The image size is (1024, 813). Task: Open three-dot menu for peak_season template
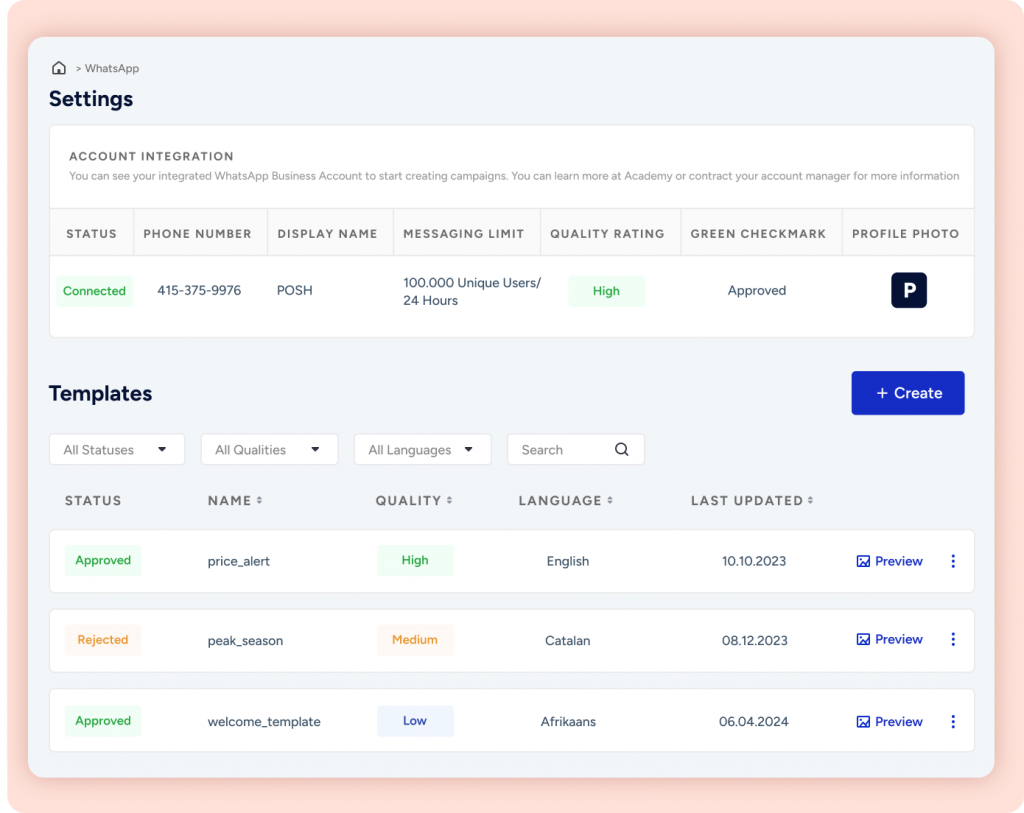[x=952, y=640]
